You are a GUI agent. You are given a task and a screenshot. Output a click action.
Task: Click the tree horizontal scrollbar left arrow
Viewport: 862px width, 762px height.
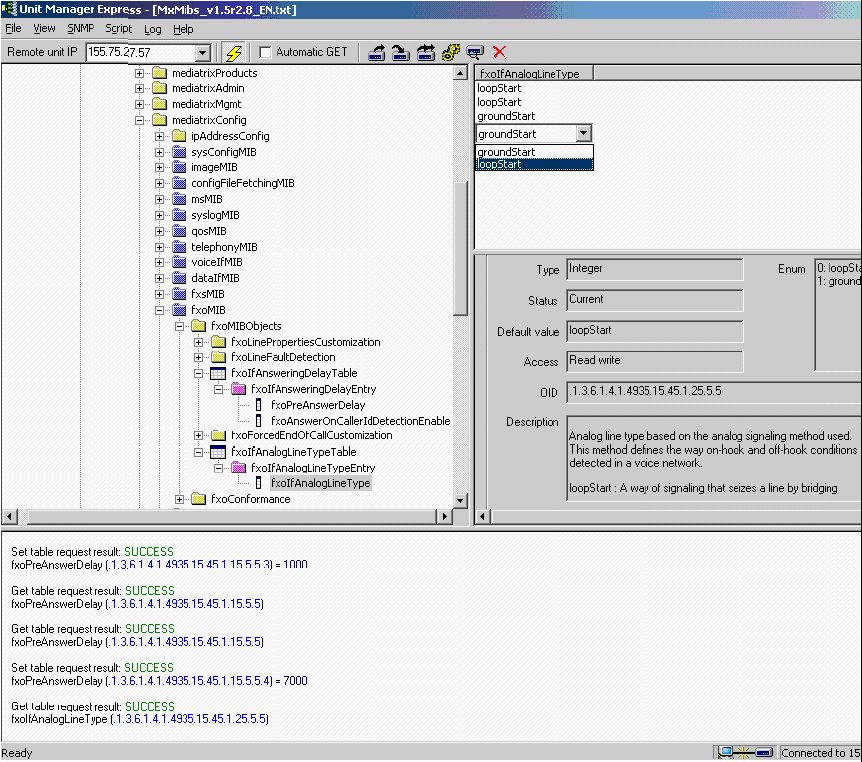click(x=9, y=516)
